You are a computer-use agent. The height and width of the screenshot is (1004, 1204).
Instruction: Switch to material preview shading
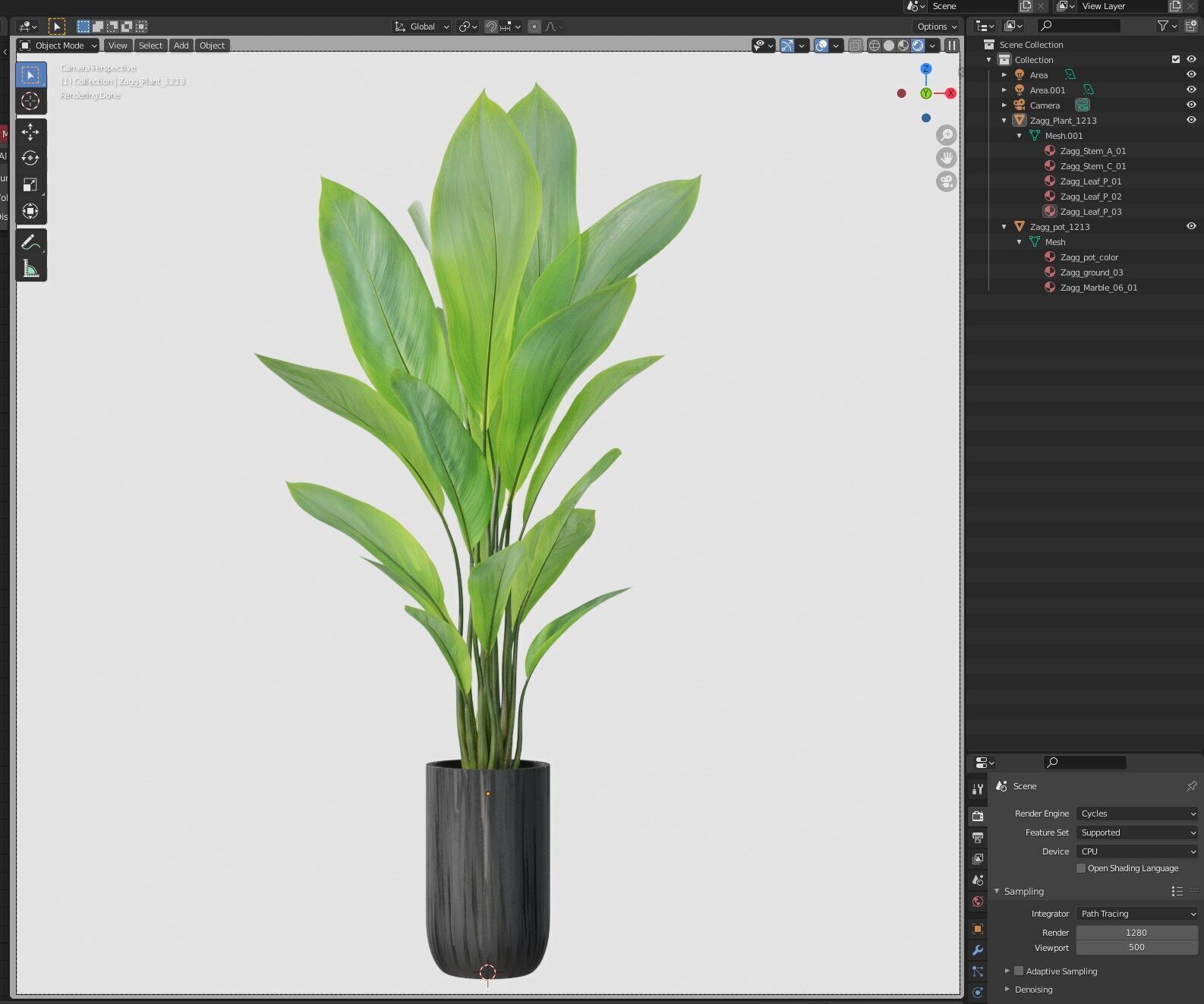tap(903, 46)
